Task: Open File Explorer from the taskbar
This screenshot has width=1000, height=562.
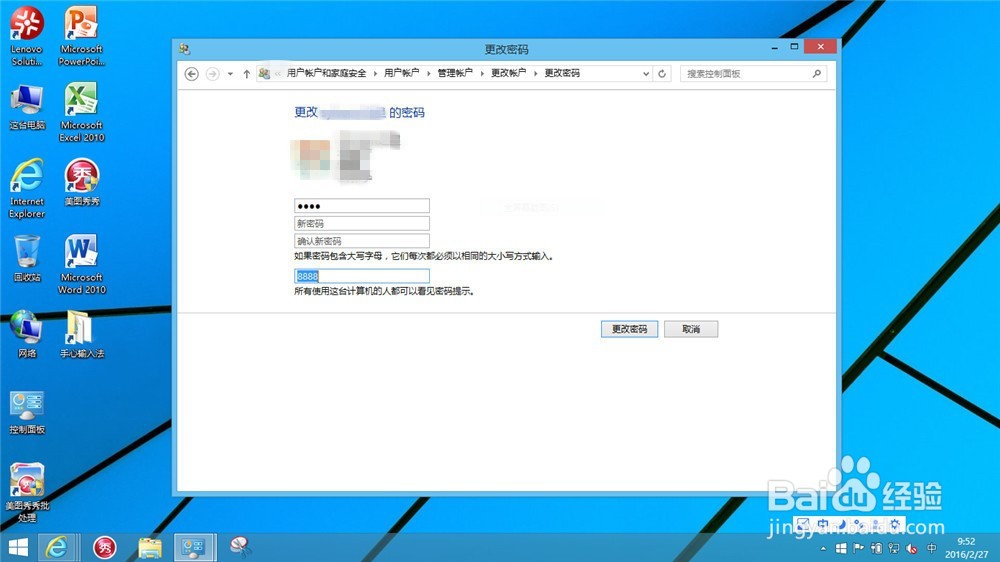Action: tap(150, 547)
